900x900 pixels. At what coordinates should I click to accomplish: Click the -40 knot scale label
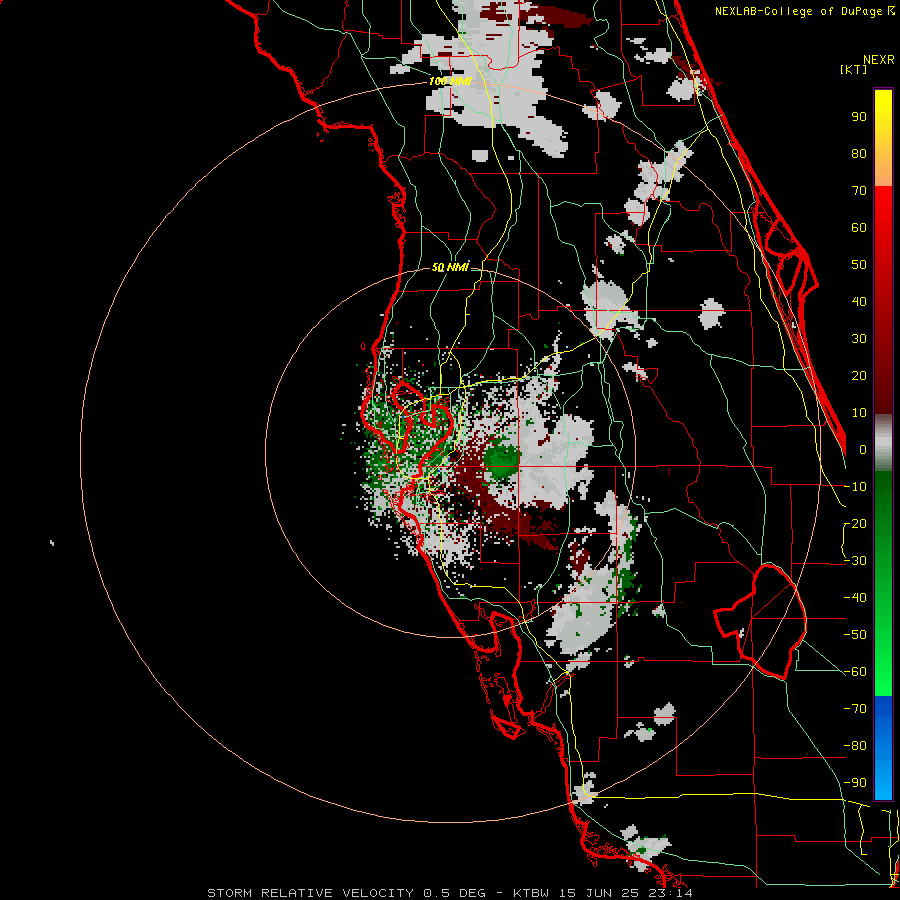[855, 598]
